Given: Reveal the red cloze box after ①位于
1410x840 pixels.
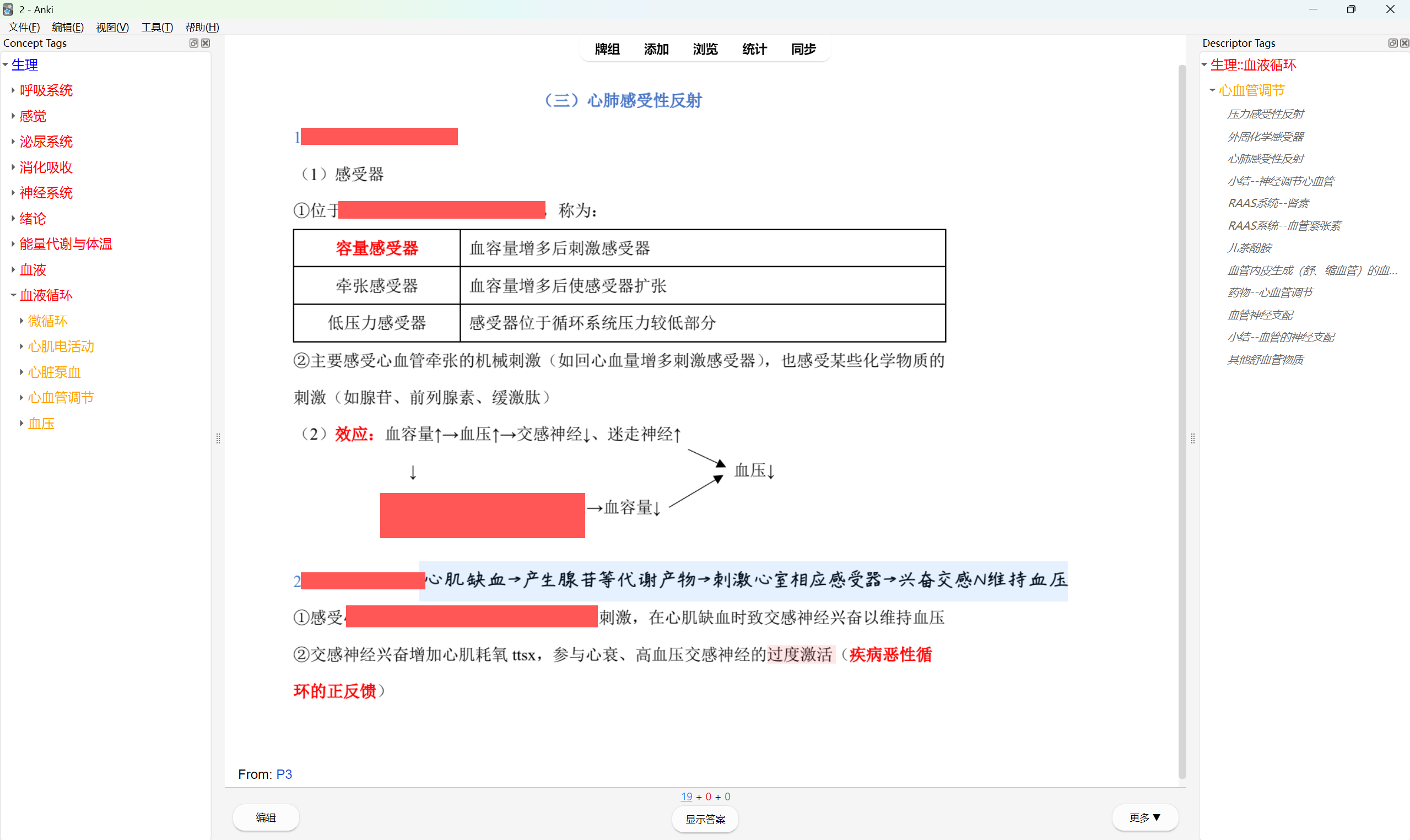Looking at the screenshot, I should pos(442,209).
